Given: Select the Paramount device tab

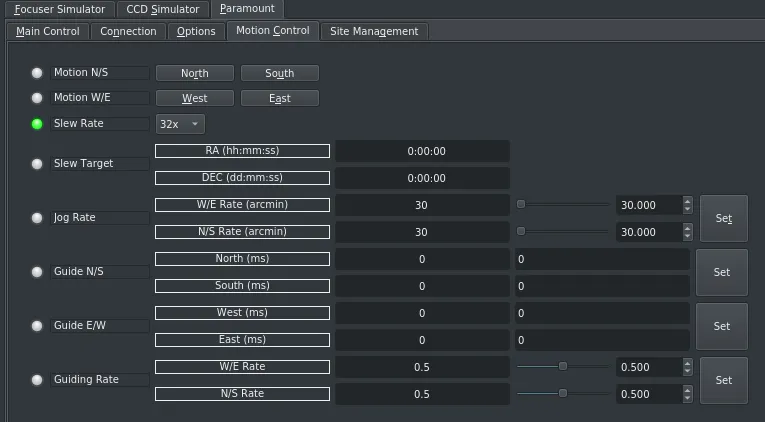Looking at the screenshot, I should (x=247, y=9).
